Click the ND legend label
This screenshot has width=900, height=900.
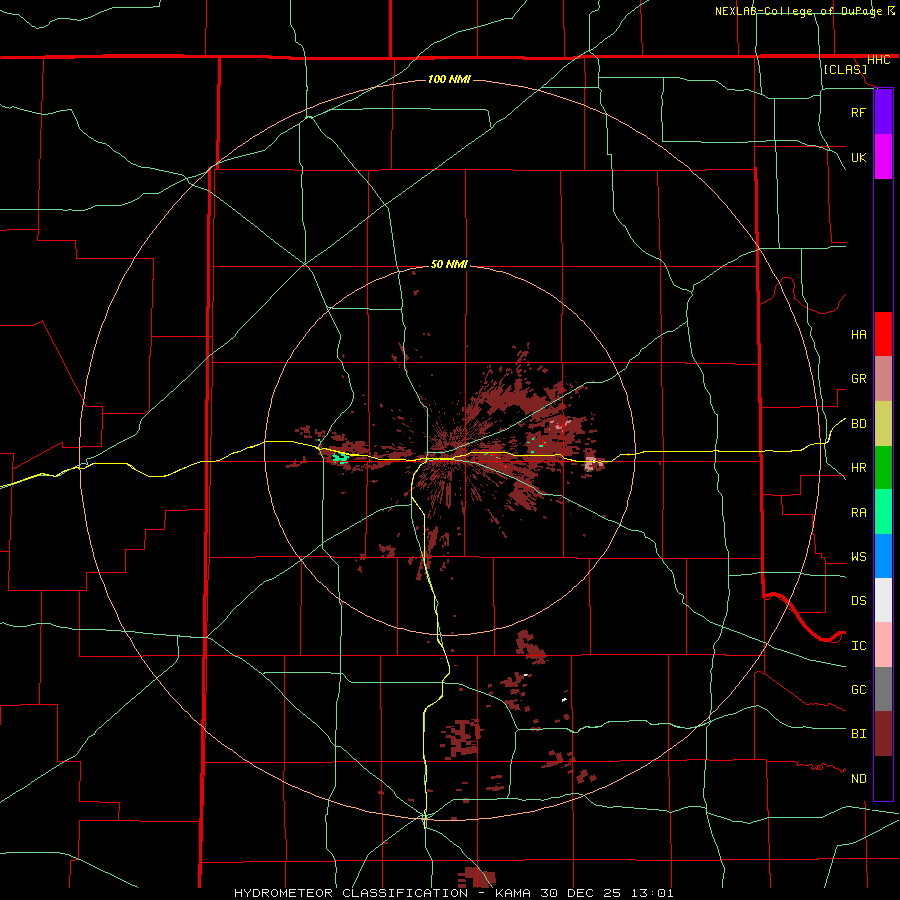(858, 779)
